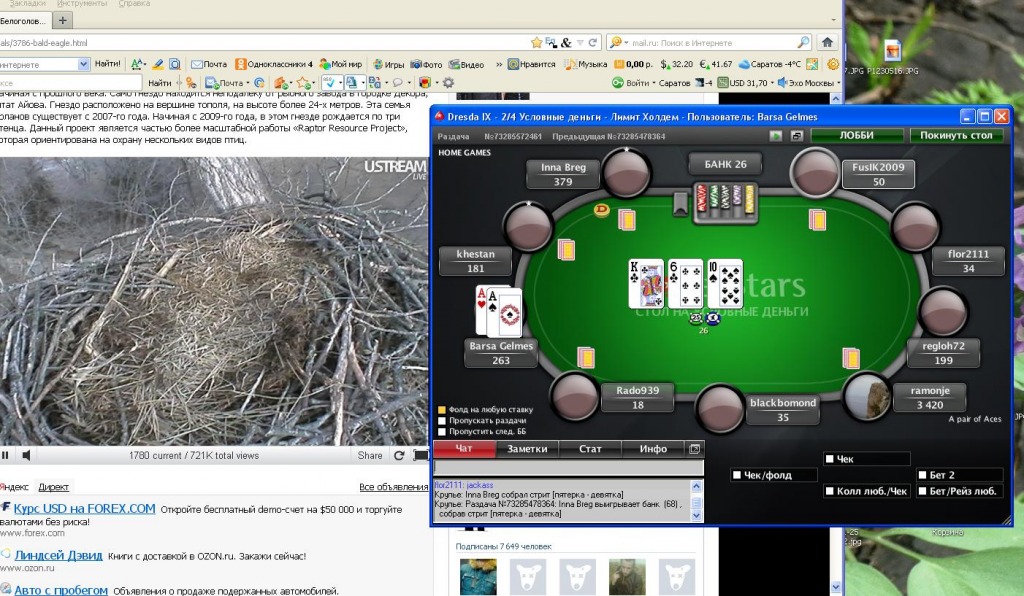
Task: Click the table options icon next to replay
Action: click(797, 136)
